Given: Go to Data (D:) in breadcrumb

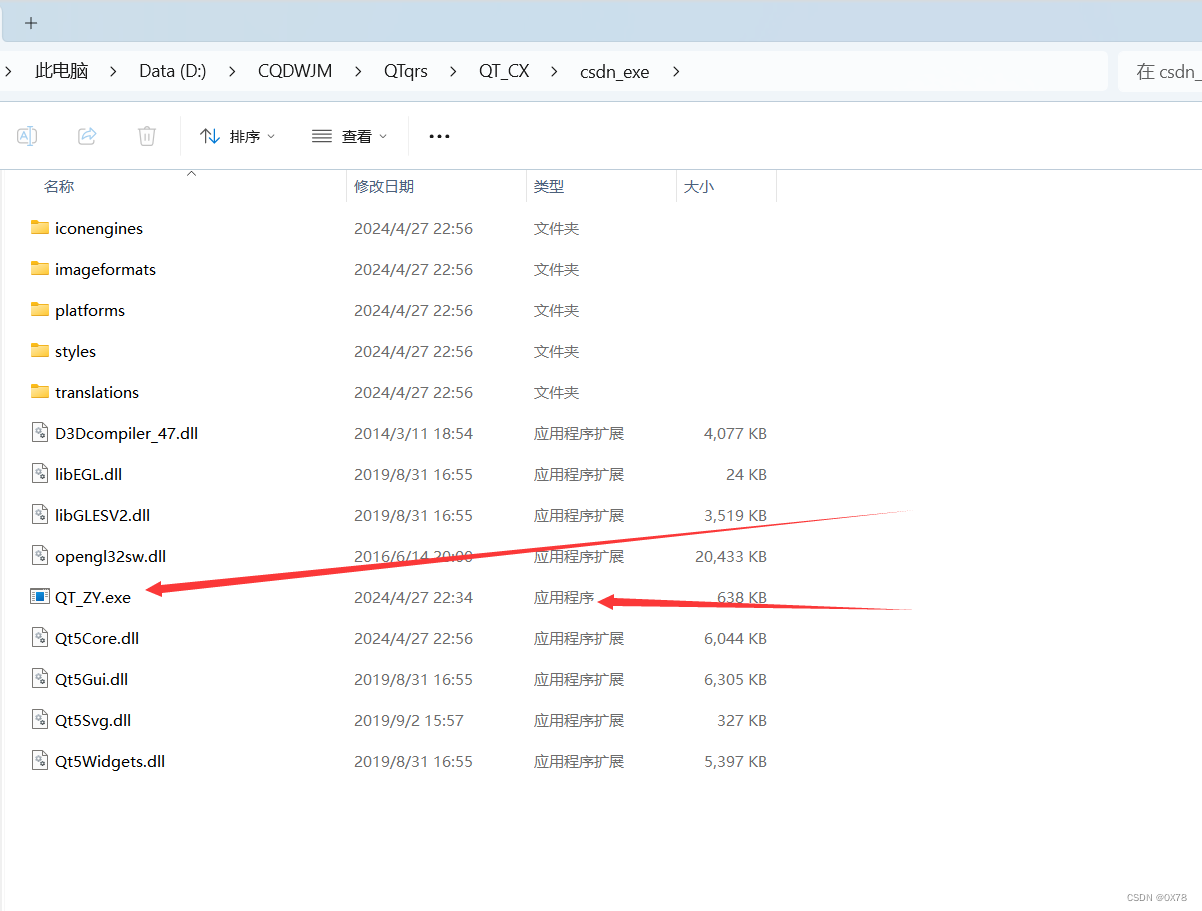Looking at the screenshot, I should click(x=173, y=71).
